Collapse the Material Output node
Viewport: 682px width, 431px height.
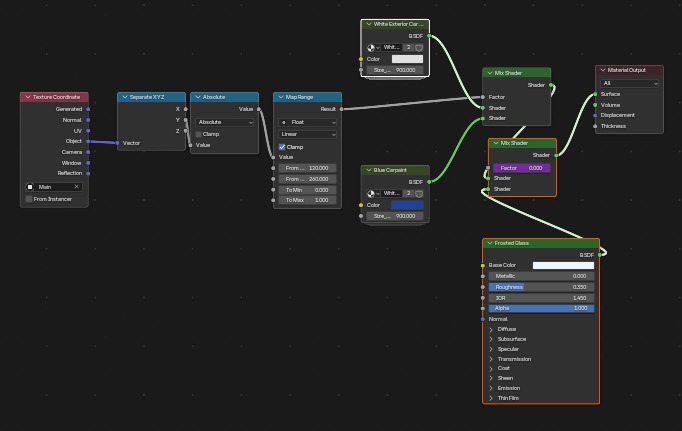click(603, 70)
